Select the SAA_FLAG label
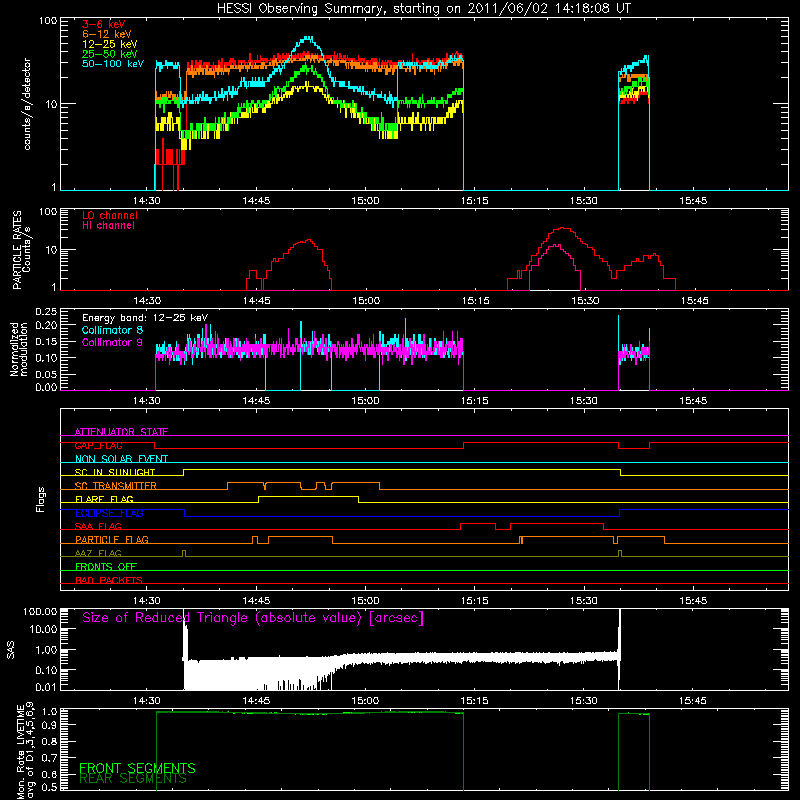800x800 pixels. coord(98,526)
